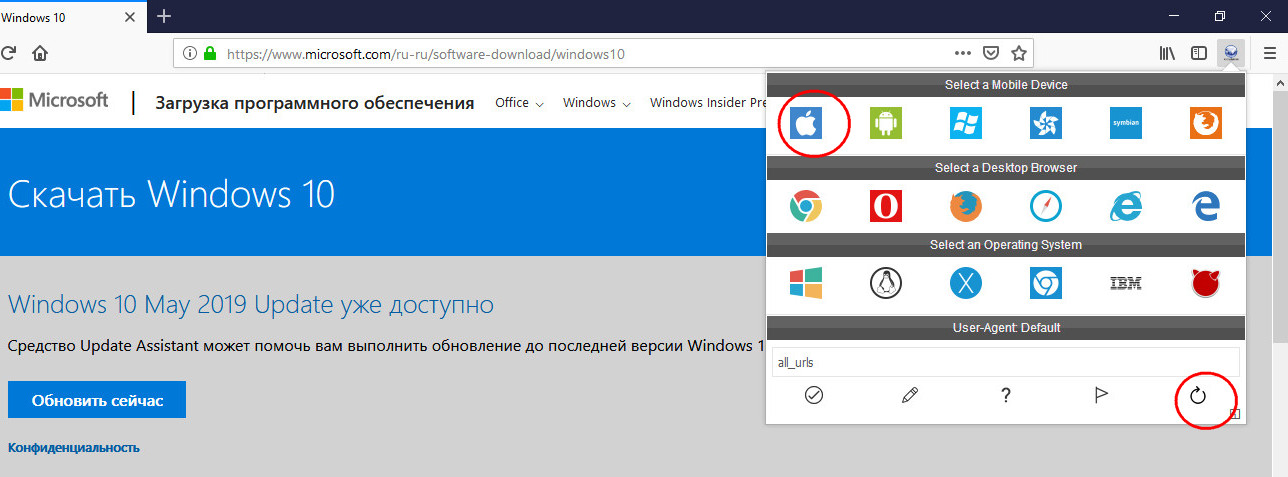Pick the Tizen mobile device icon

(x=1046, y=123)
